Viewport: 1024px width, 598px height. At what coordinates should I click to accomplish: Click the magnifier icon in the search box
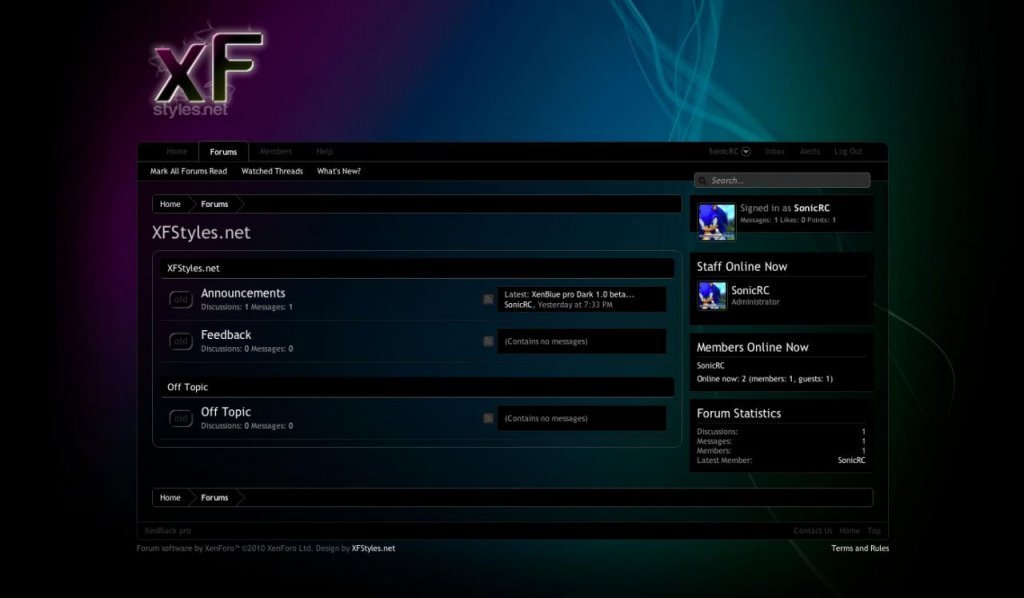click(702, 180)
